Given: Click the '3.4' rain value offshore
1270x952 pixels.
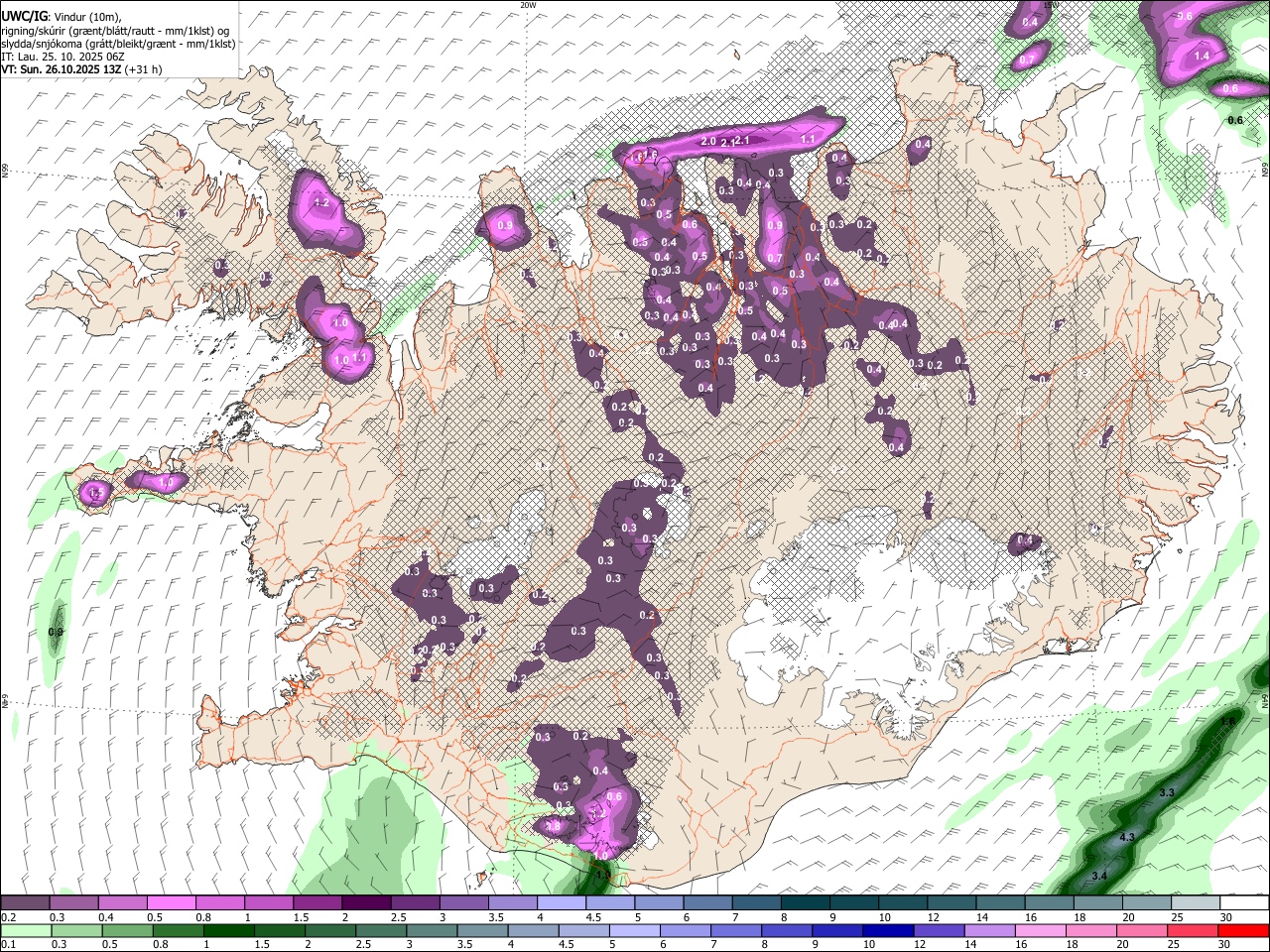Looking at the screenshot, I should 1099,877.
